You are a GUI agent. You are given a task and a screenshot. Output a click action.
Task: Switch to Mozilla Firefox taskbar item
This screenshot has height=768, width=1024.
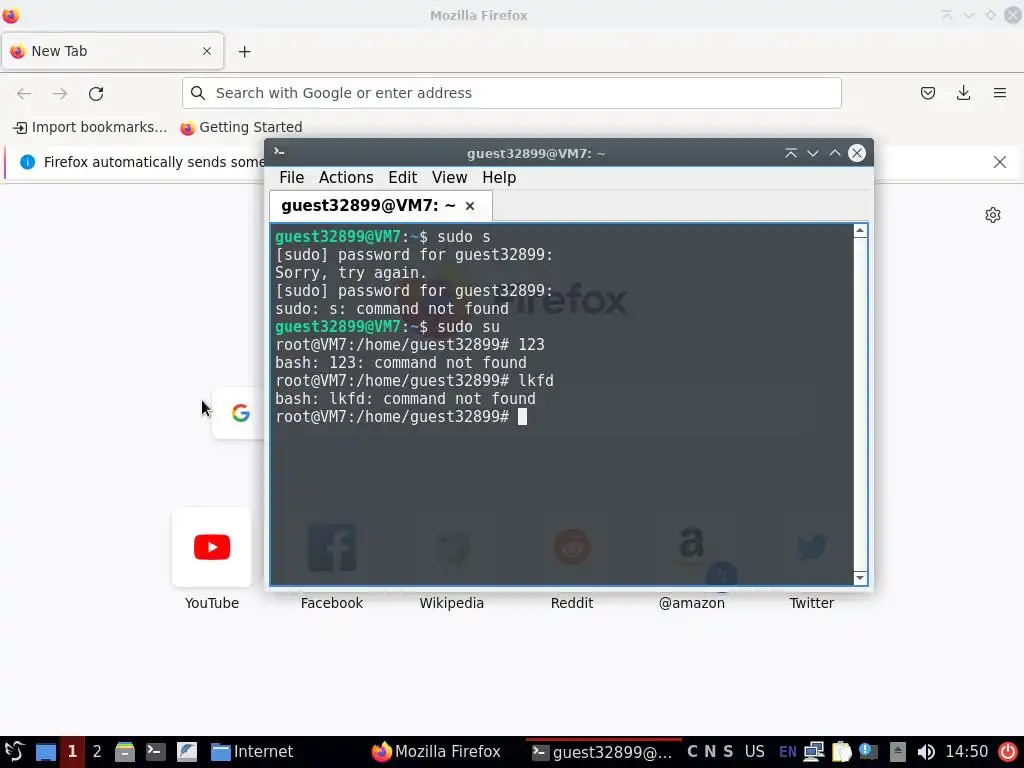coord(436,752)
